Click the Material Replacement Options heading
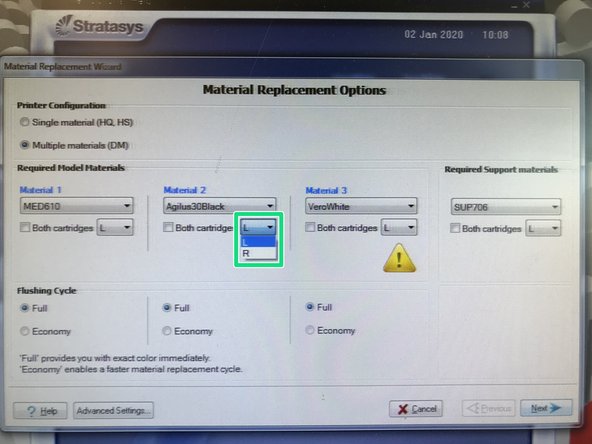 click(x=294, y=90)
